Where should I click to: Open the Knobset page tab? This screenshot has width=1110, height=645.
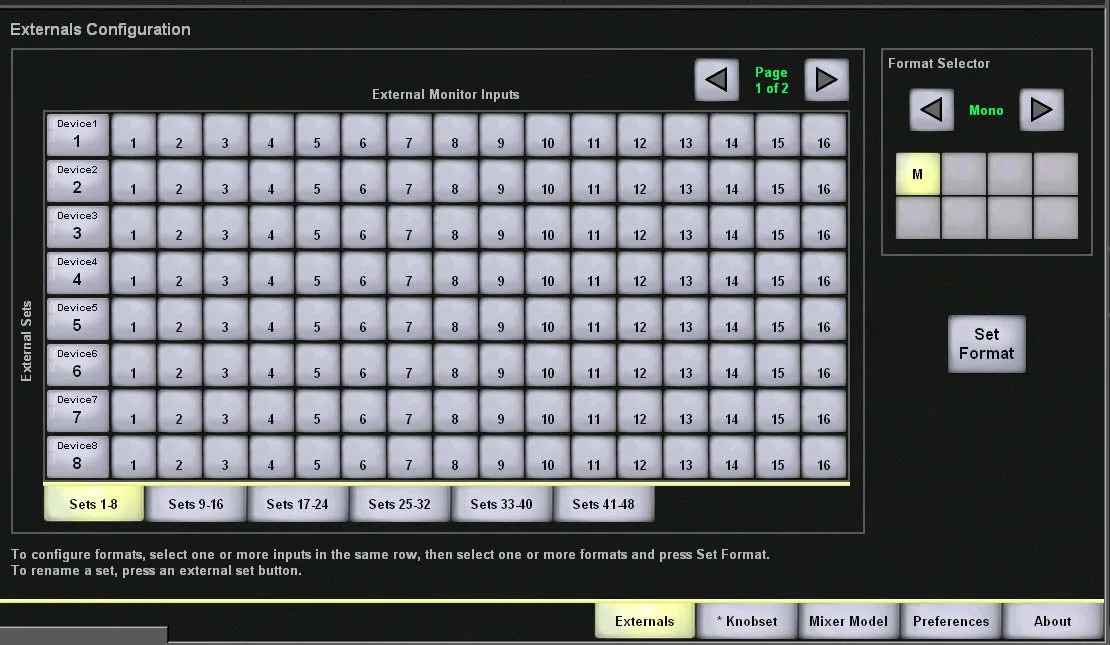[747, 621]
